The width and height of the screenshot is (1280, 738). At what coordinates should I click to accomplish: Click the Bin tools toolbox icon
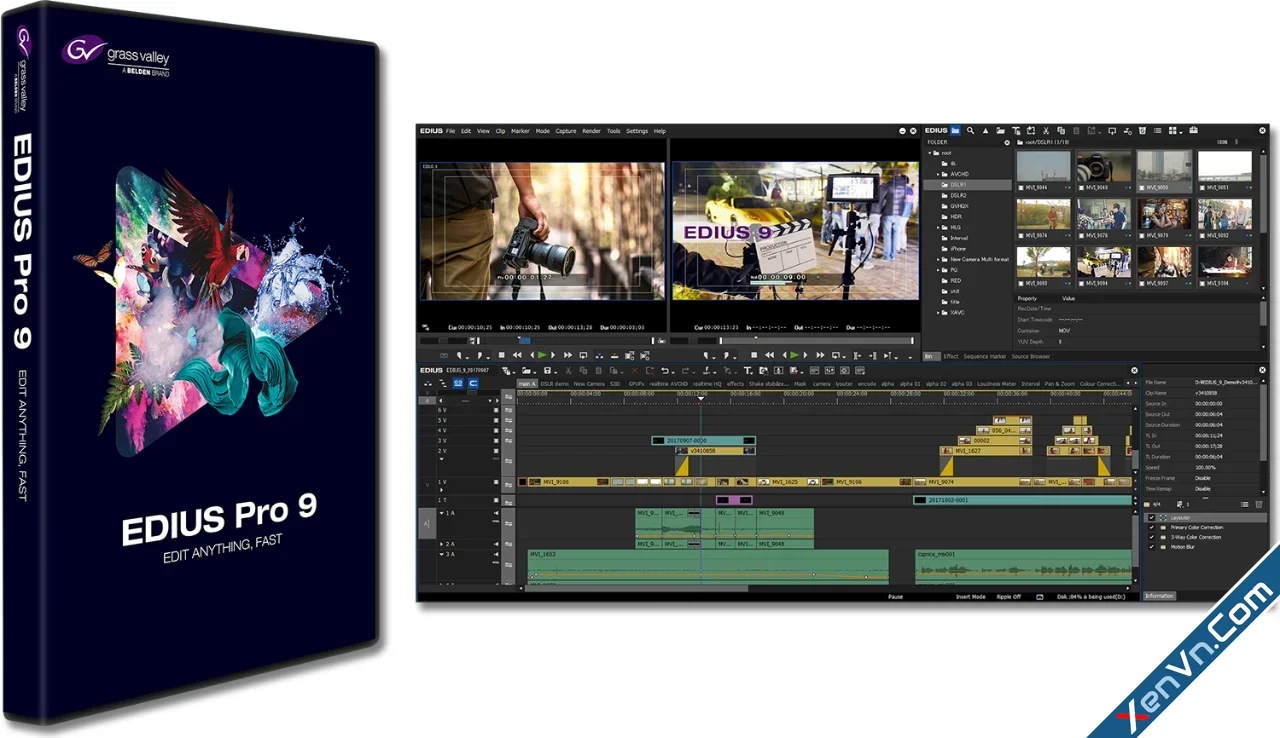point(1193,130)
